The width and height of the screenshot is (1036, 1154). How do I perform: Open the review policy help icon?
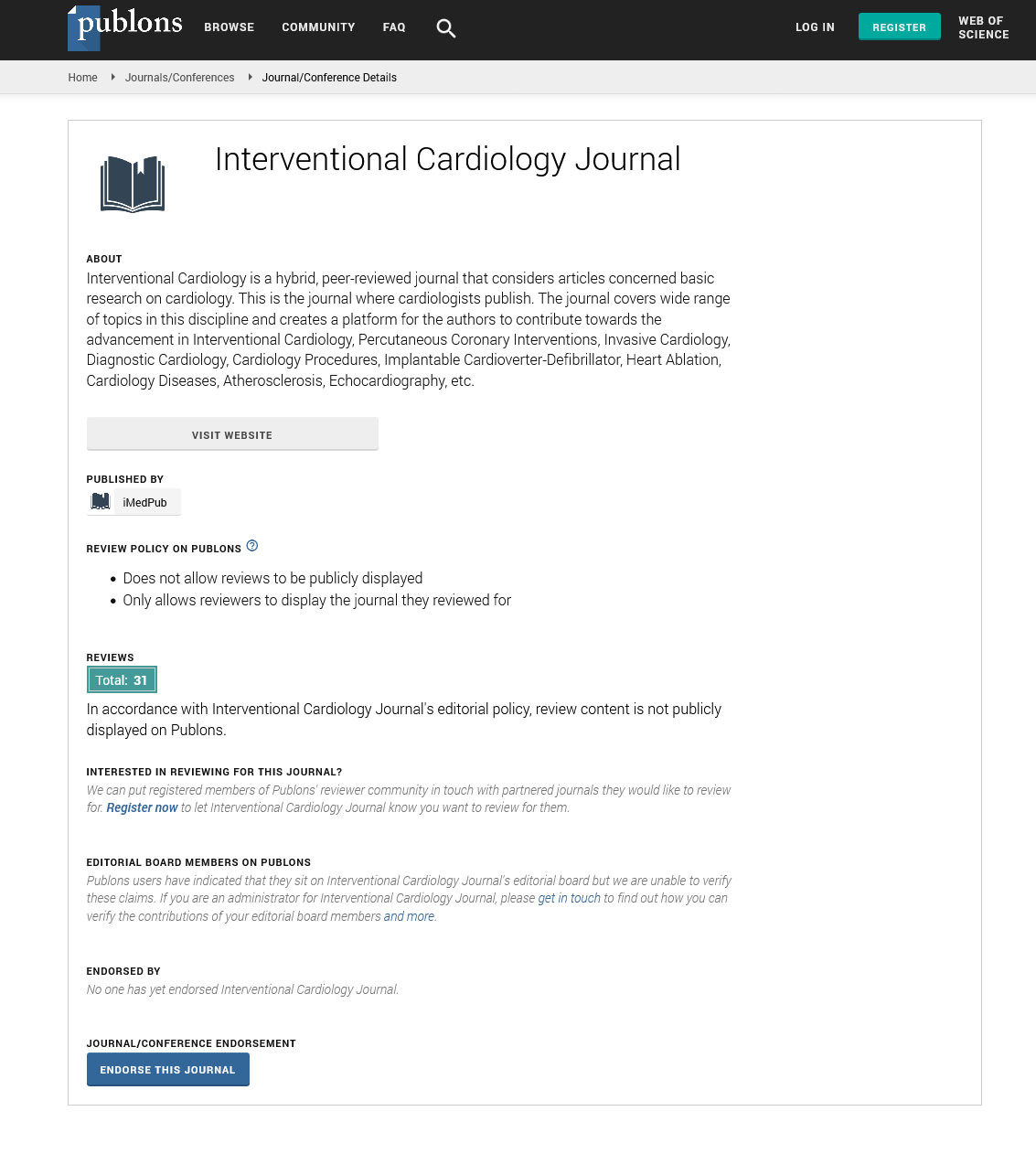click(x=252, y=546)
